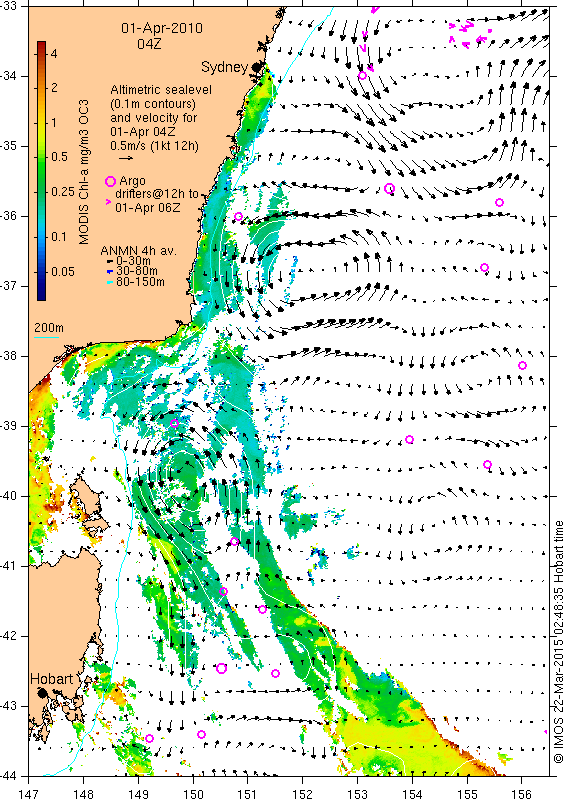Click the longitude axis label 147
This screenshot has height=800, width=570.
pos(29,794)
